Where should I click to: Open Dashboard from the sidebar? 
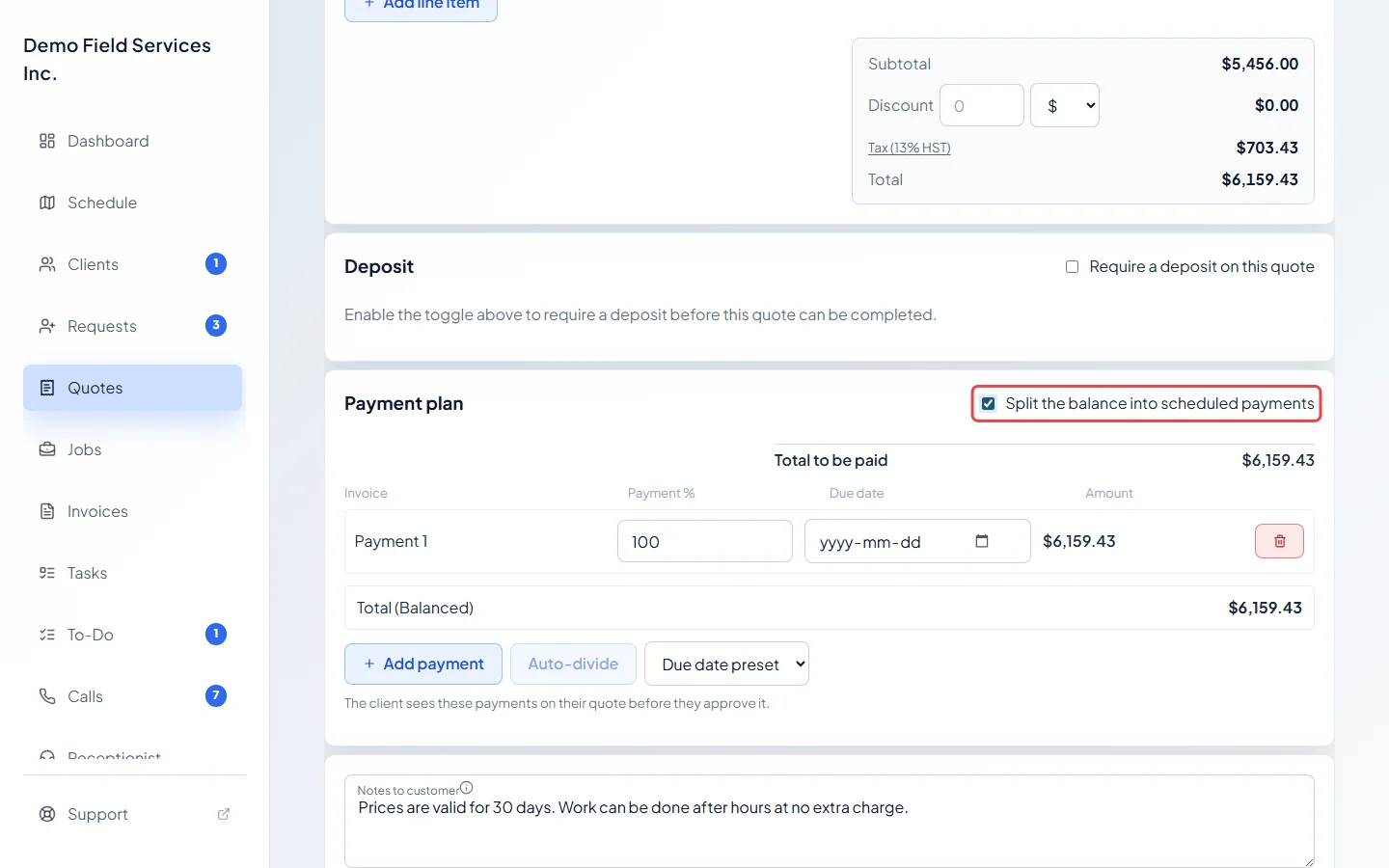click(132, 141)
